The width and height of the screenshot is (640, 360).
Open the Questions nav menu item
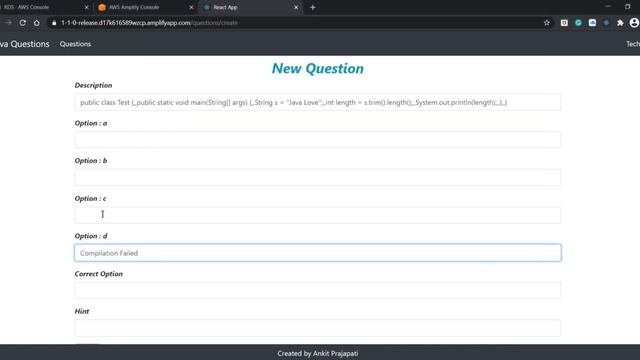(x=75, y=44)
